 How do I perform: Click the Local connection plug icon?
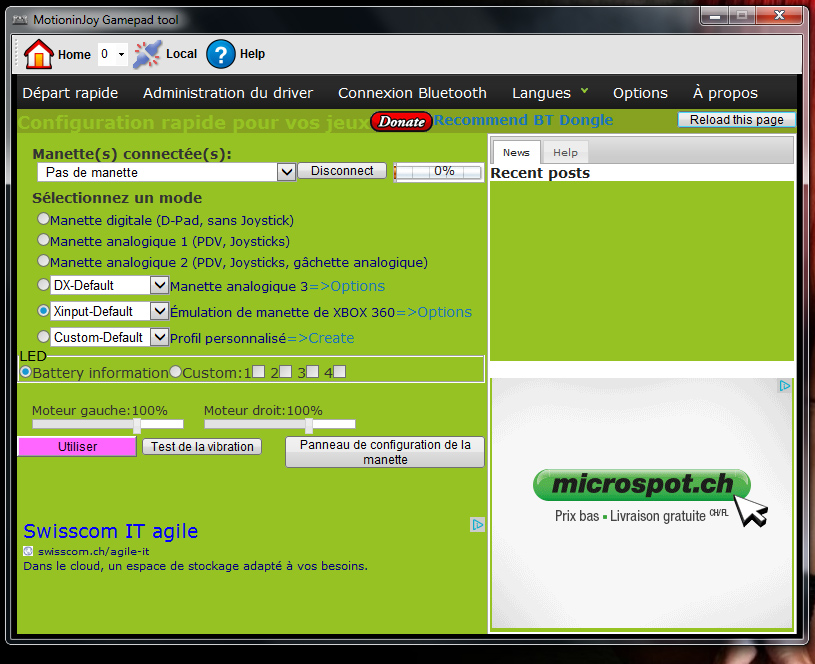point(147,54)
